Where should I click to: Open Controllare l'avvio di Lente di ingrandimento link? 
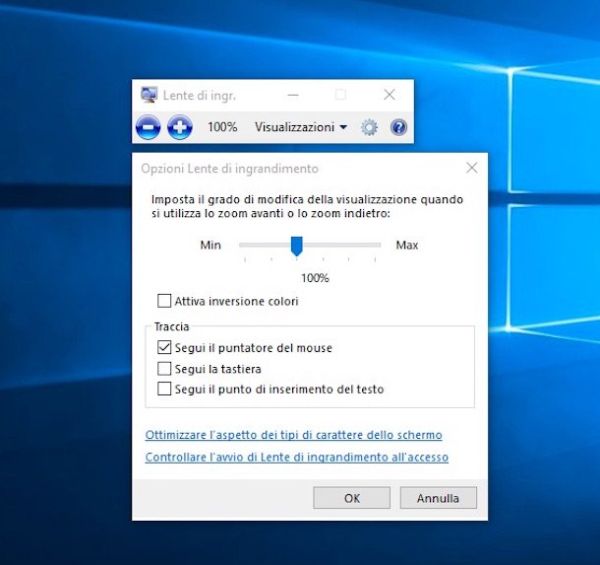coord(296,457)
